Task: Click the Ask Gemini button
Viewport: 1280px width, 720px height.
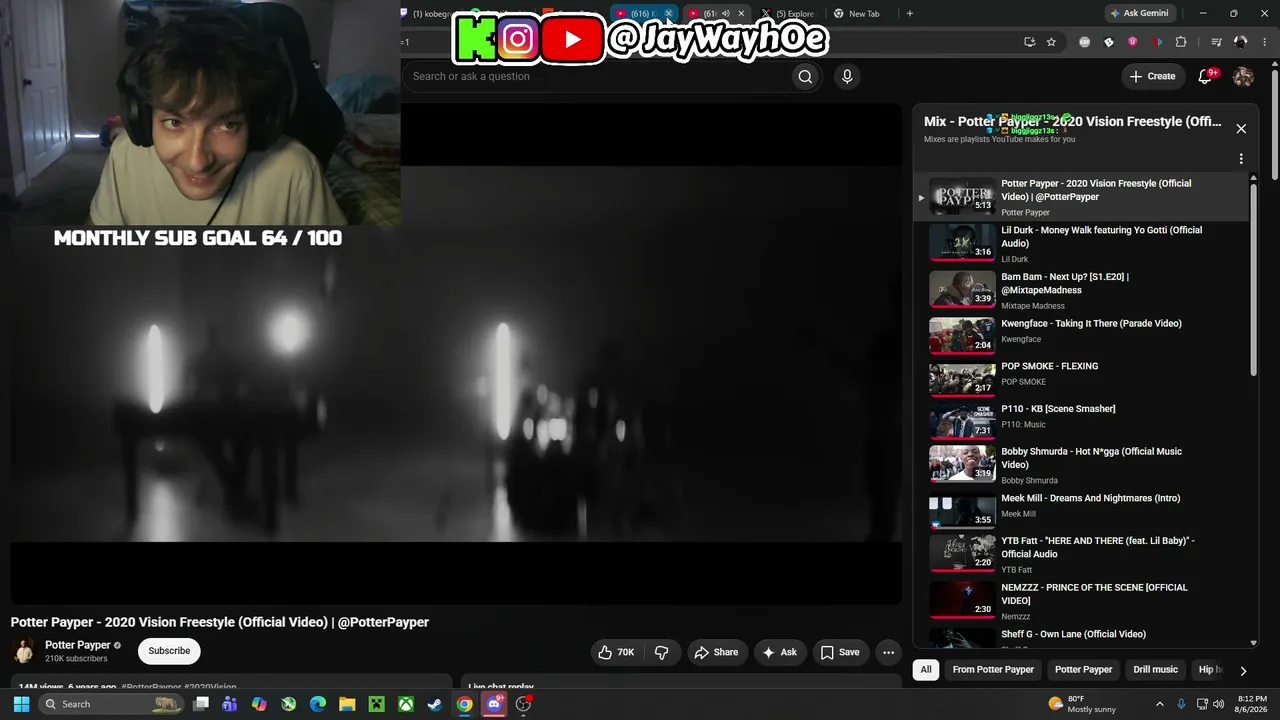Action: pos(1138,14)
